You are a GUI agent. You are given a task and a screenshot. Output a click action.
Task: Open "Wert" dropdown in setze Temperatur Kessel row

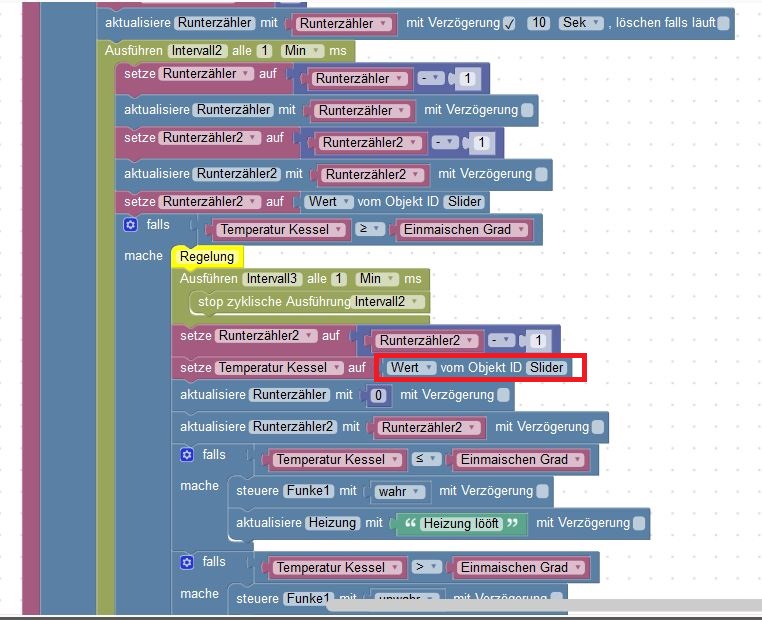pos(411,368)
